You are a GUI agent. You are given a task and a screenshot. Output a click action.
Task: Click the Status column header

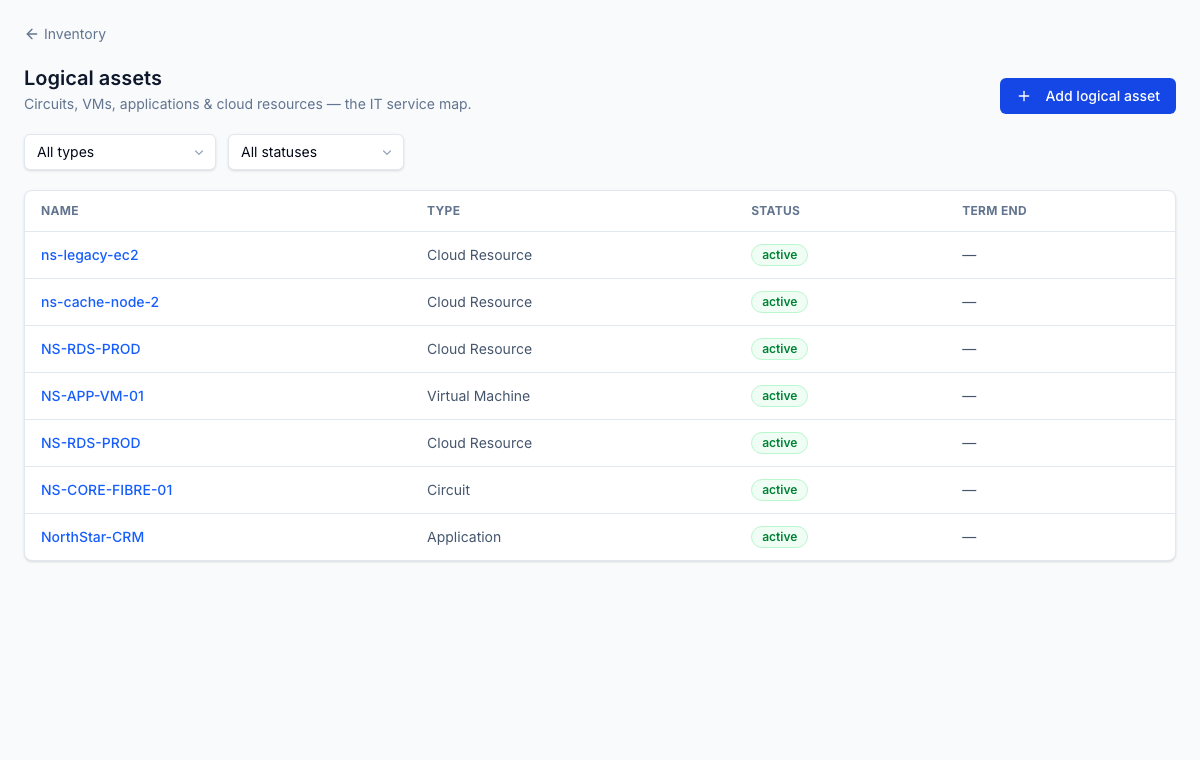pos(775,211)
